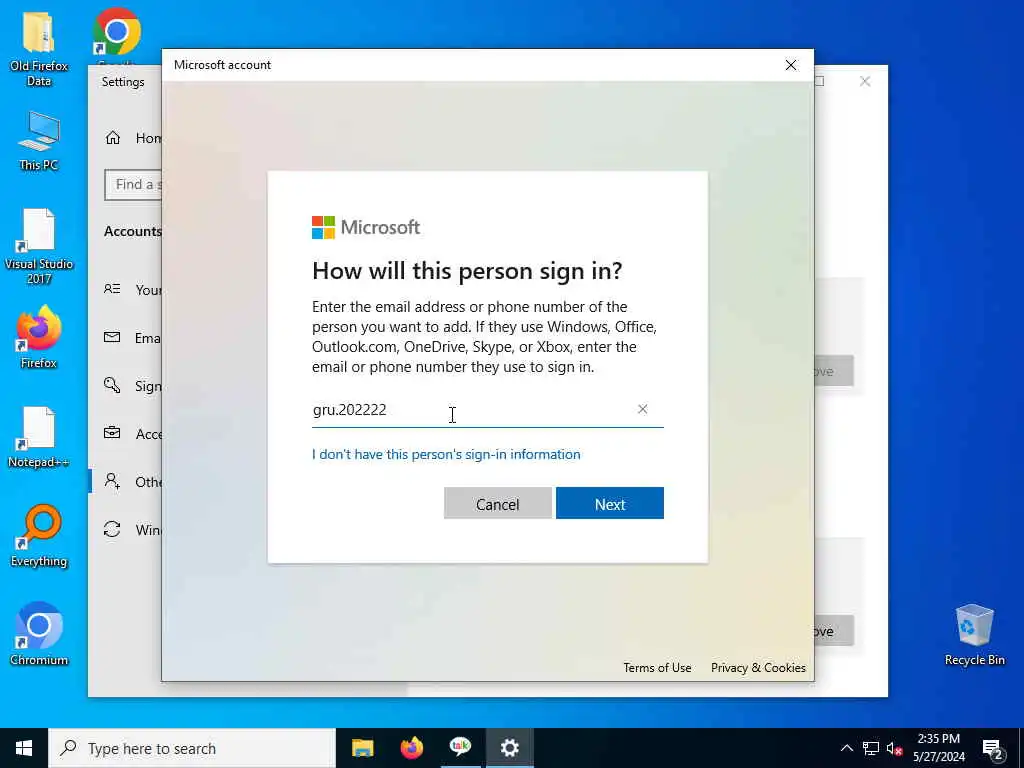Select Email & accounts mail icon in Settings
Screen dimensions: 1024x768
point(112,337)
